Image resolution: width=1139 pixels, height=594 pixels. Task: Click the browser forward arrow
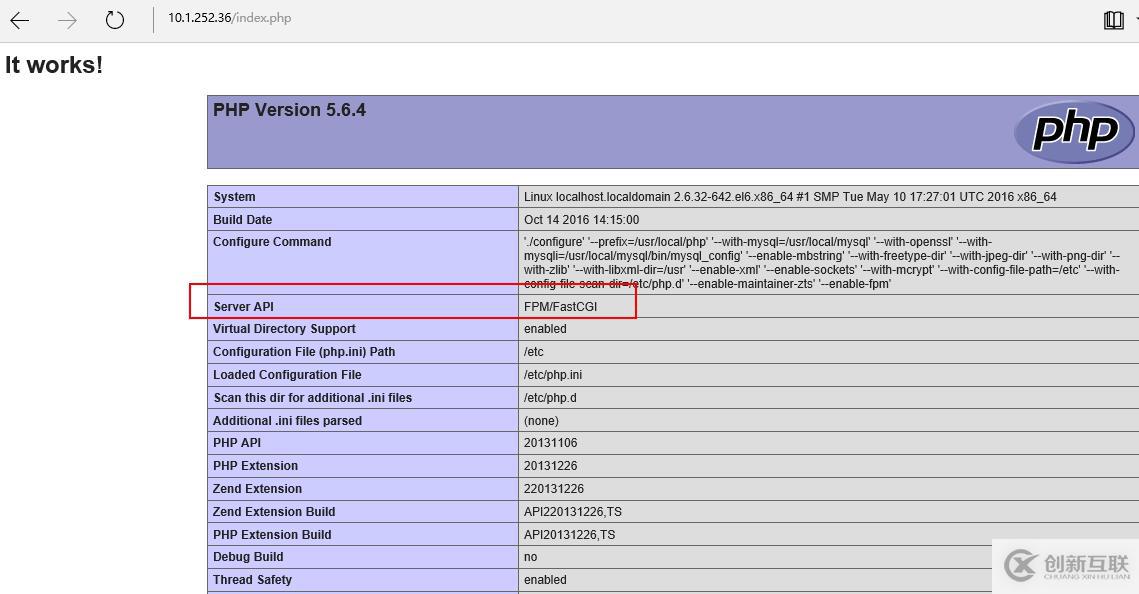[x=65, y=19]
